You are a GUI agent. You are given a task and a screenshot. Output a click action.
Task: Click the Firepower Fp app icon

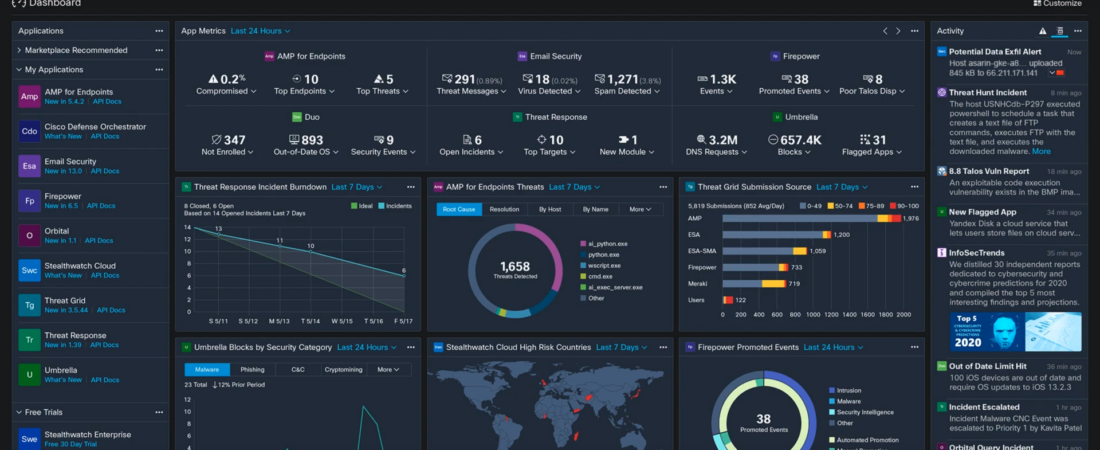point(29,201)
